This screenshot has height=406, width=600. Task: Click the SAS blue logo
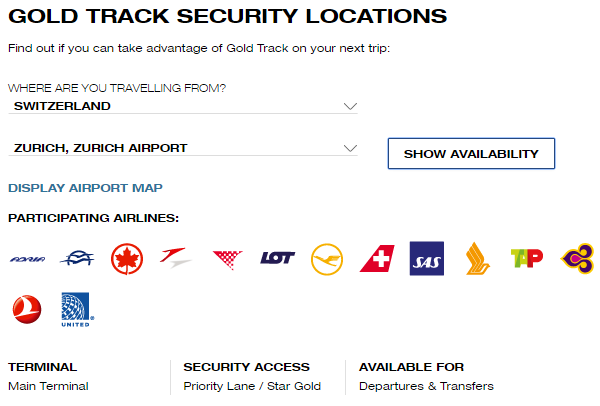pos(427,258)
